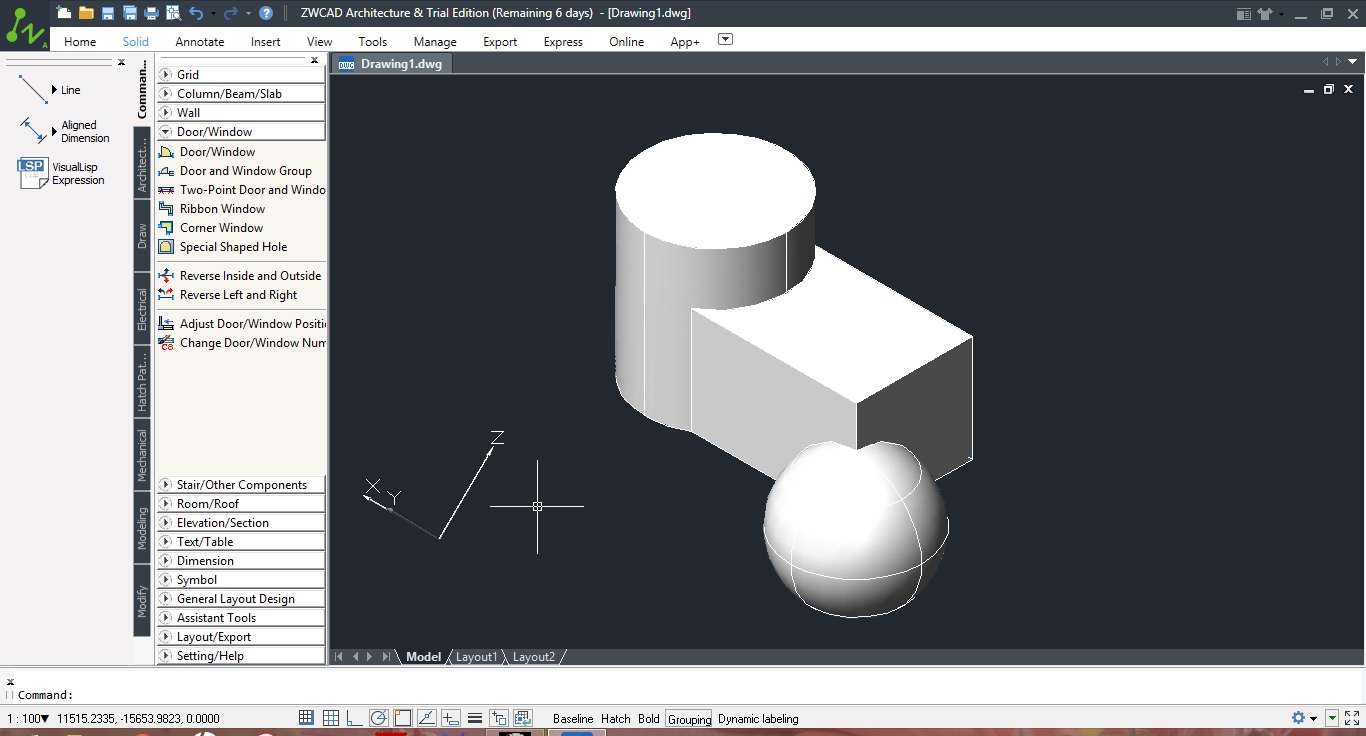Open the green dropdown arrow in status bar
Viewport: 1366px width, 736px height.
click(1332, 718)
